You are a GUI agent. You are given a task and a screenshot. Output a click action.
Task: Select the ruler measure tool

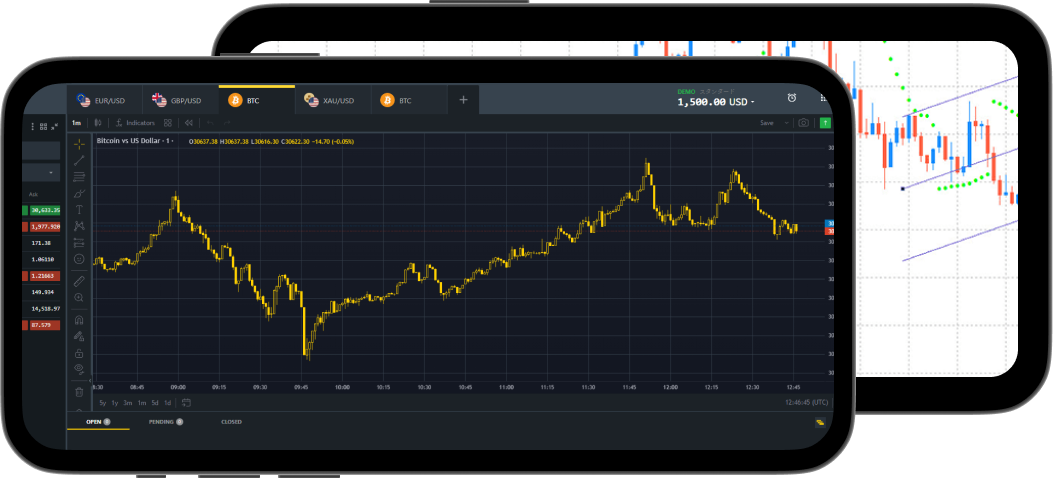79,281
